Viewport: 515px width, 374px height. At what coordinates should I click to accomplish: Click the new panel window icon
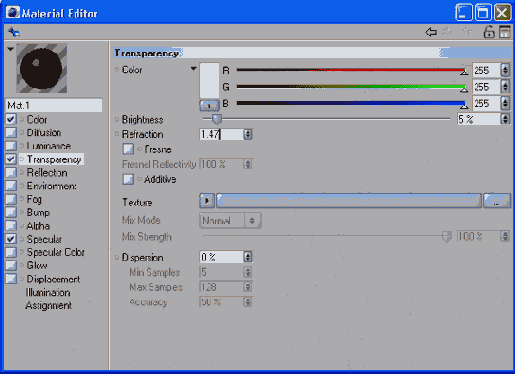pos(505,32)
